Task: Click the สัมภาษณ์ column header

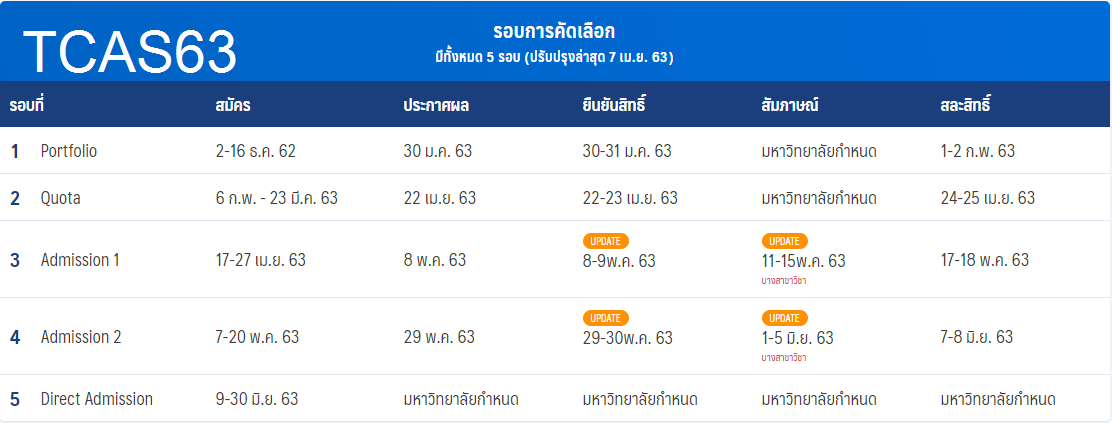Action: [790, 105]
